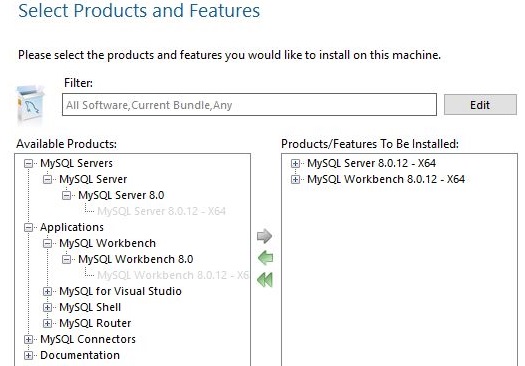Screen dimensions: 525x366
Task: Select the MySQL Server tree item
Action: pyautogui.click(x=93, y=179)
